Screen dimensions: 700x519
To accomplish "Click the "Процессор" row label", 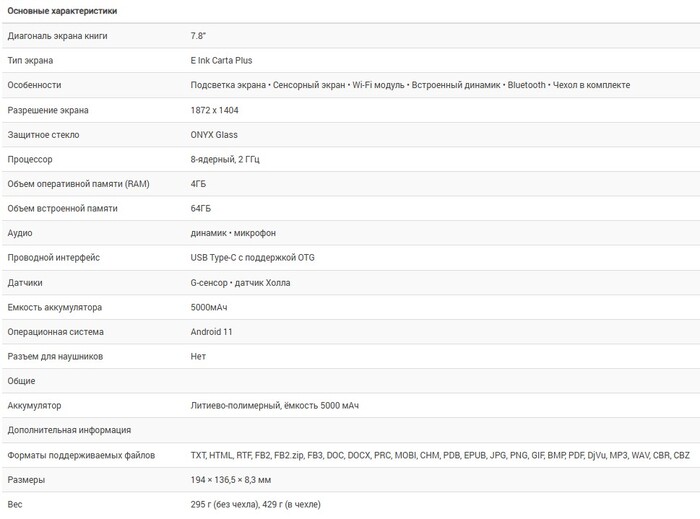I will tap(30, 159).
